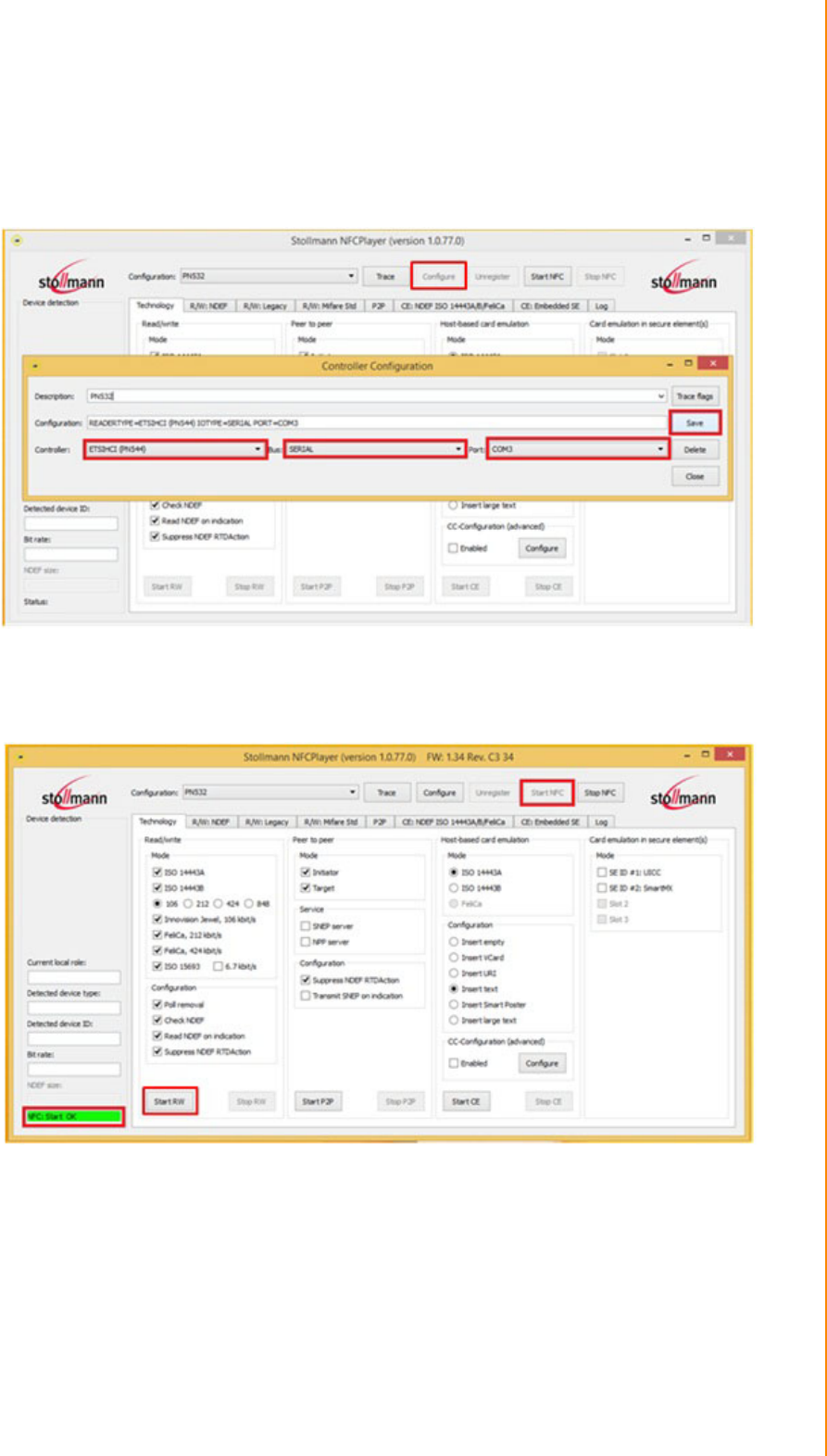Switch to R/W: NDEF tab in FW 1.34 window
Screen dimensions: 827x1456
(x=212, y=822)
